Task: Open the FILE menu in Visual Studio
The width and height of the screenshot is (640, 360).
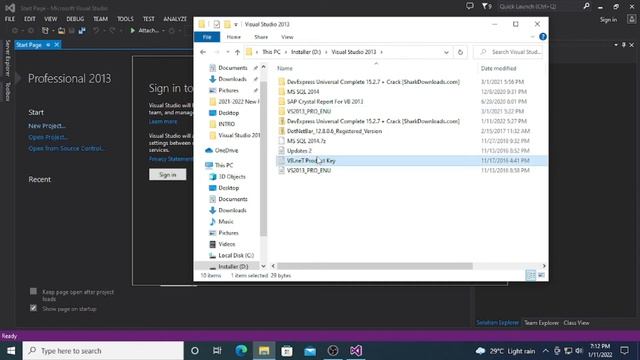Action: (x=10, y=19)
